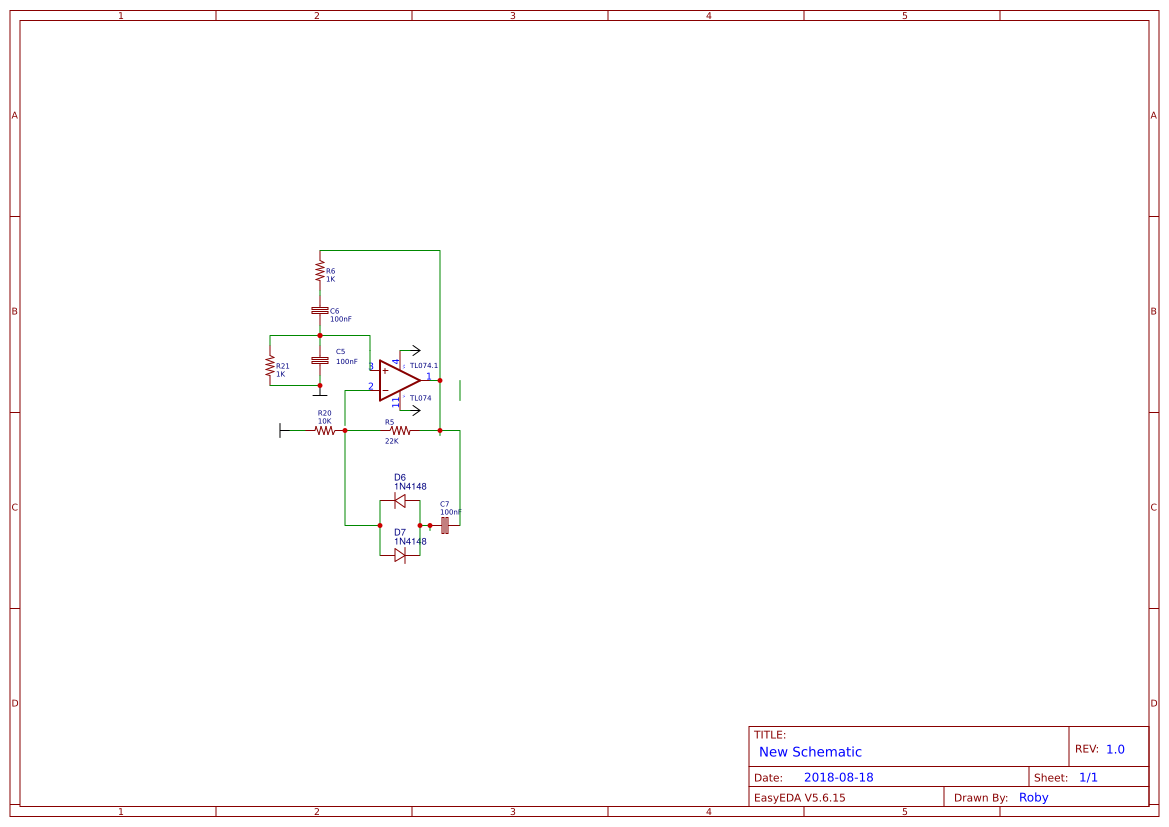Click pin 3 label on the op-amp

[370, 367]
